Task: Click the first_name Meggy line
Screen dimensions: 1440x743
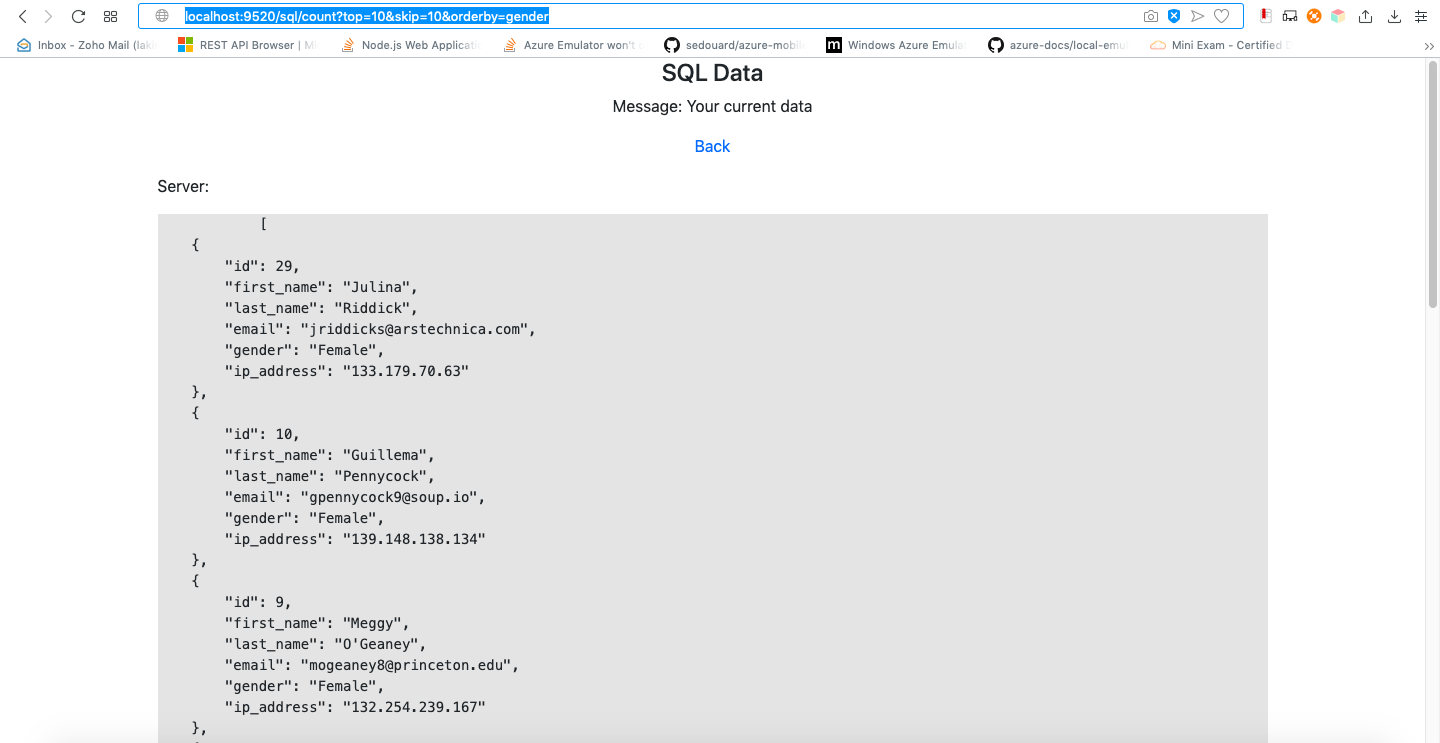Action: [x=317, y=623]
